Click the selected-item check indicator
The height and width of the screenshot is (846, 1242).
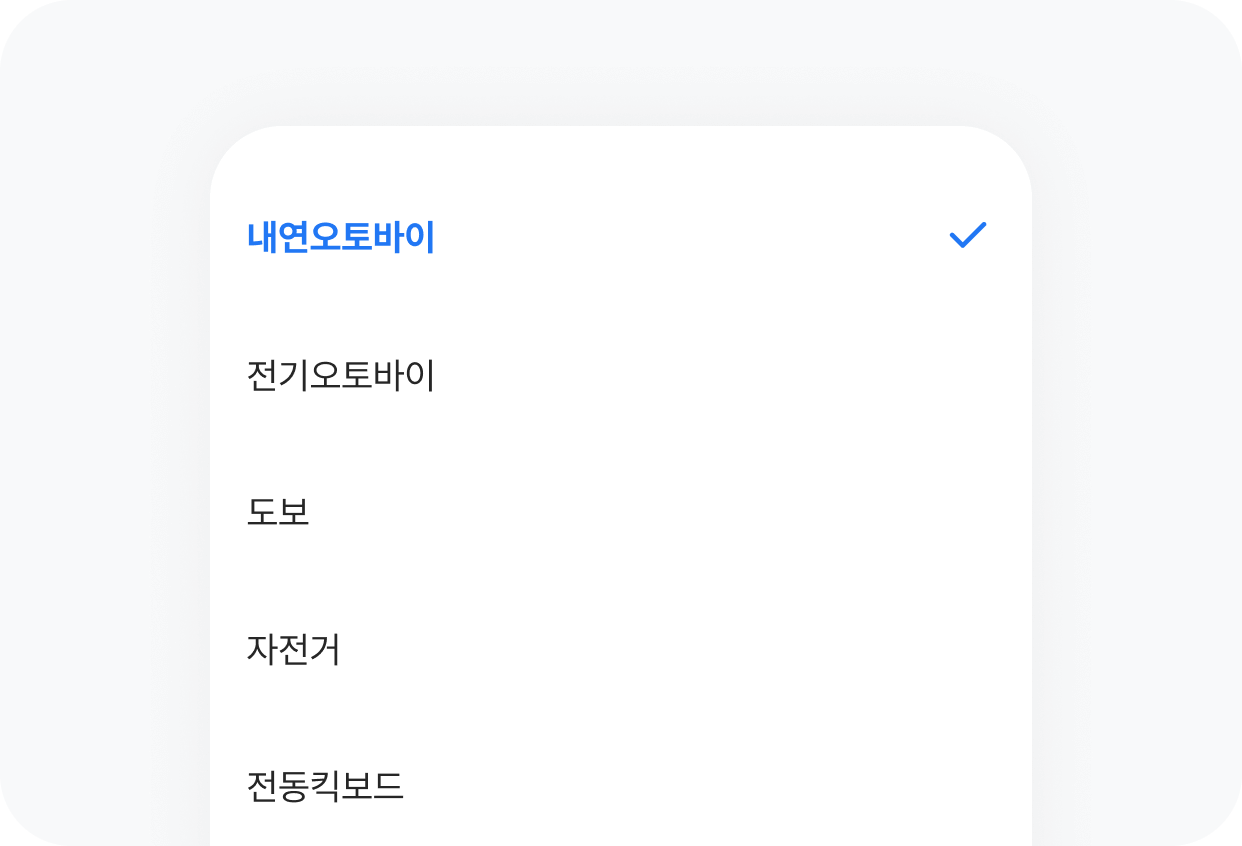(967, 236)
